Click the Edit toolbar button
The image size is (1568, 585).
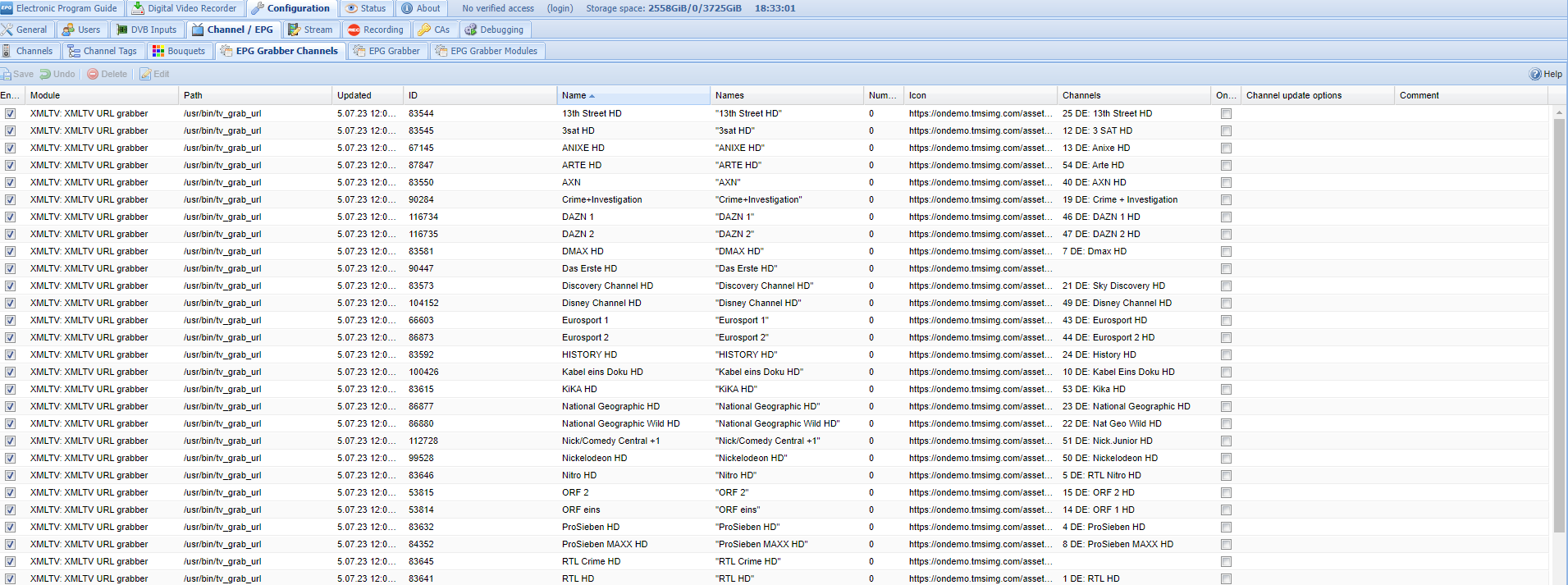pyautogui.click(x=154, y=74)
